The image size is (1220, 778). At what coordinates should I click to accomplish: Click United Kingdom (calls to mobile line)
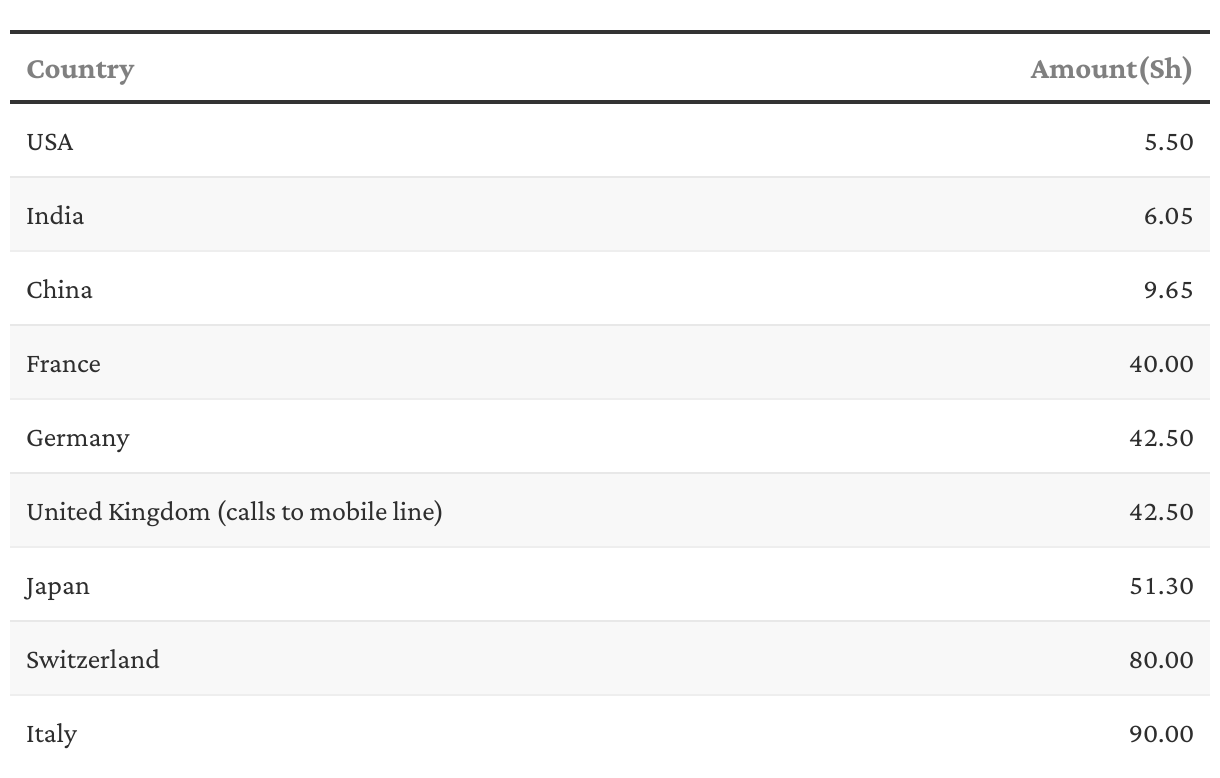(x=234, y=512)
